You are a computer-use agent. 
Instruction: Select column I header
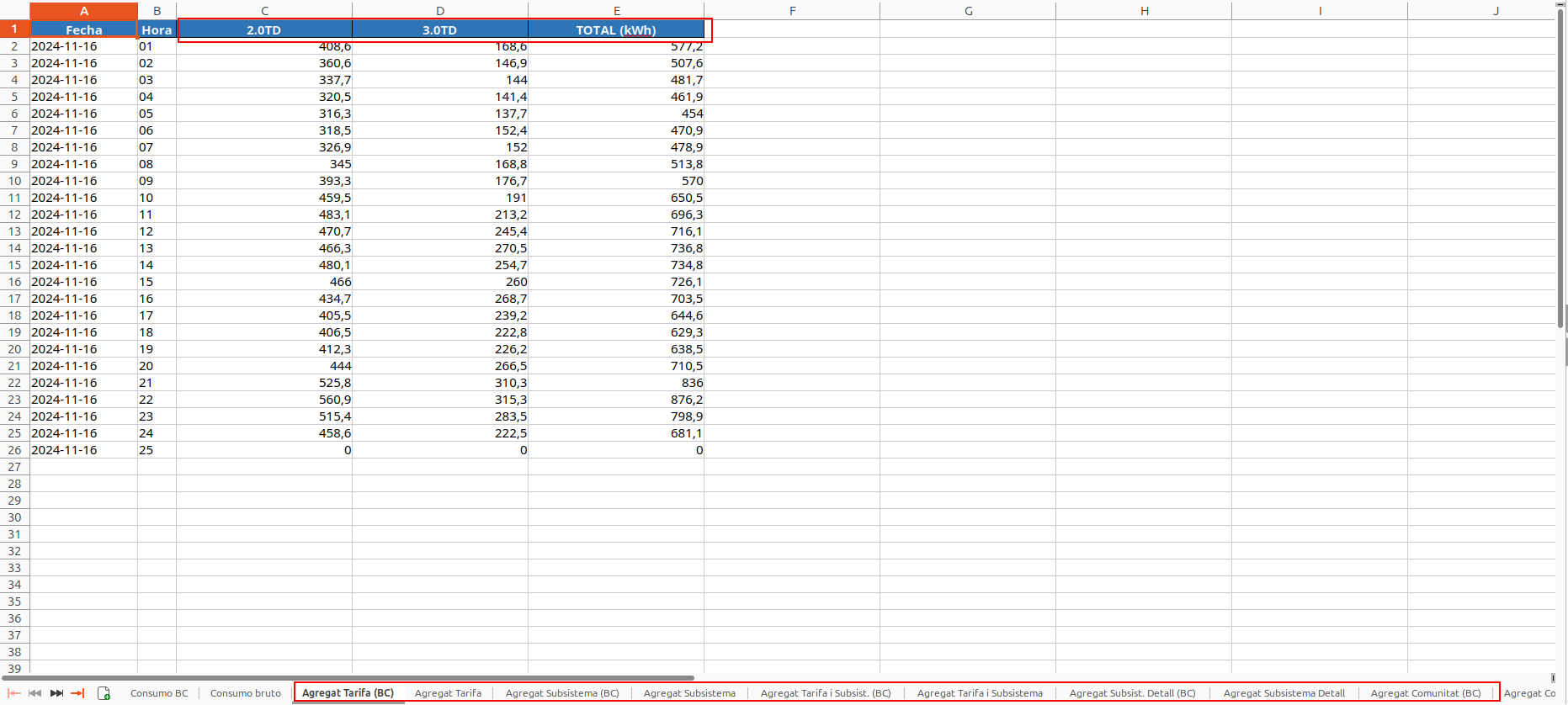click(x=1320, y=11)
